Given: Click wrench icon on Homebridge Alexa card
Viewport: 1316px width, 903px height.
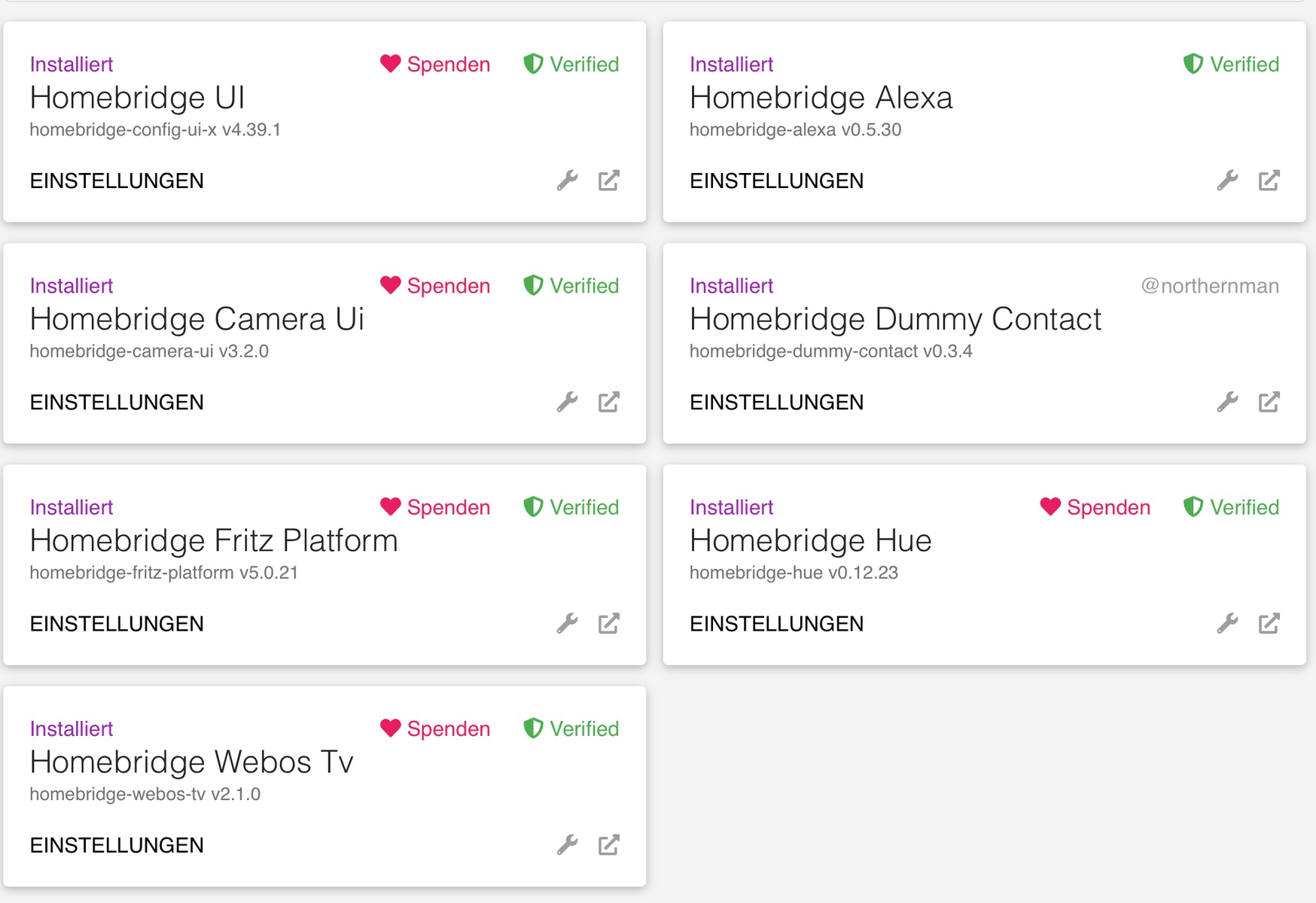Looking at the screenshot, I should click(x=1227, y=181).
